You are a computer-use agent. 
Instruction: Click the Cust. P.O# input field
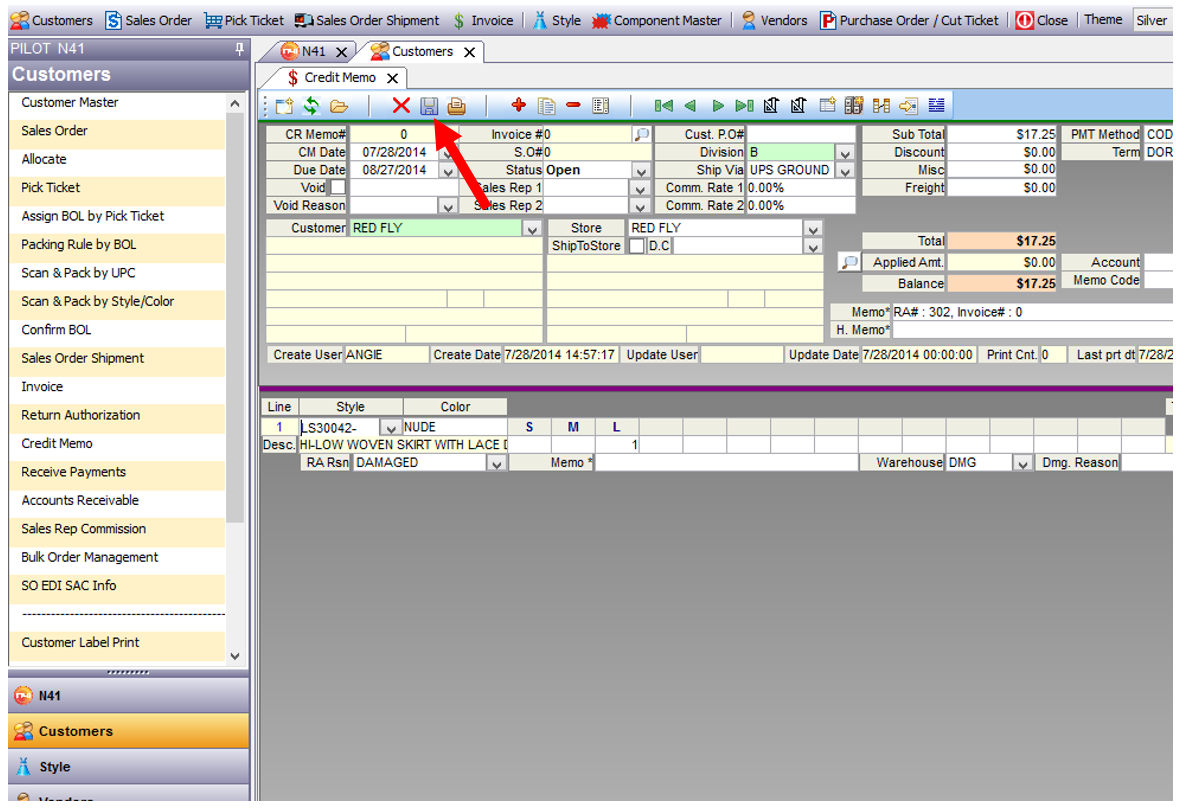click(x=801, y=134)
